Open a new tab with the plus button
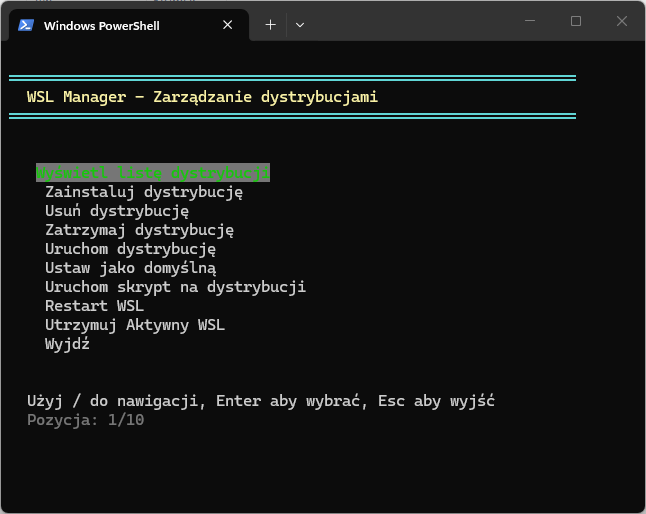The width and height of the screenshot is (646, 514). click(270, 24)
